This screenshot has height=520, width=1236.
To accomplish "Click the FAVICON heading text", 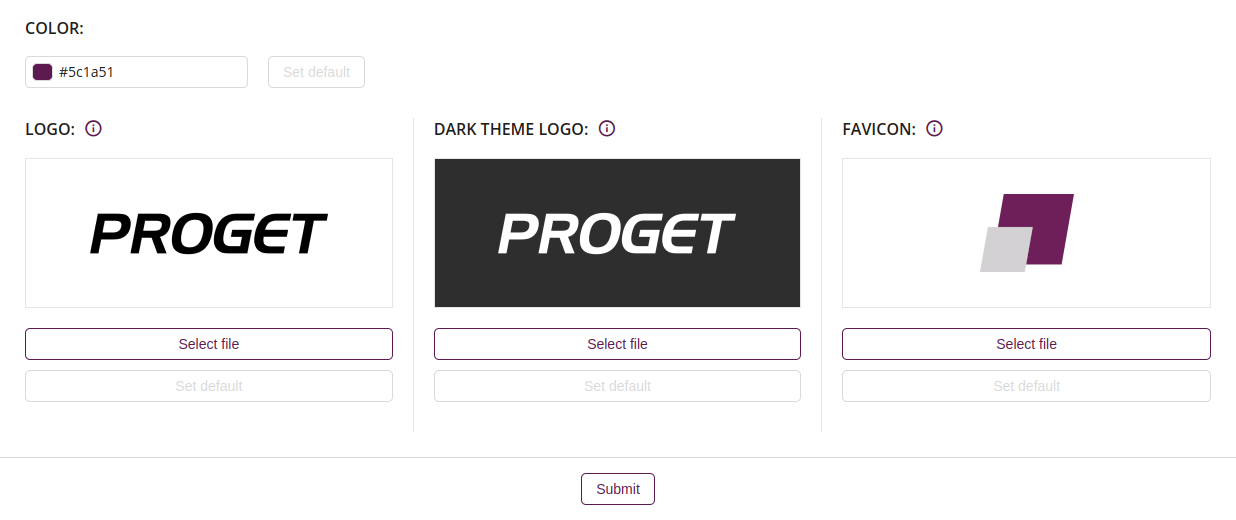I will point(879,130).
